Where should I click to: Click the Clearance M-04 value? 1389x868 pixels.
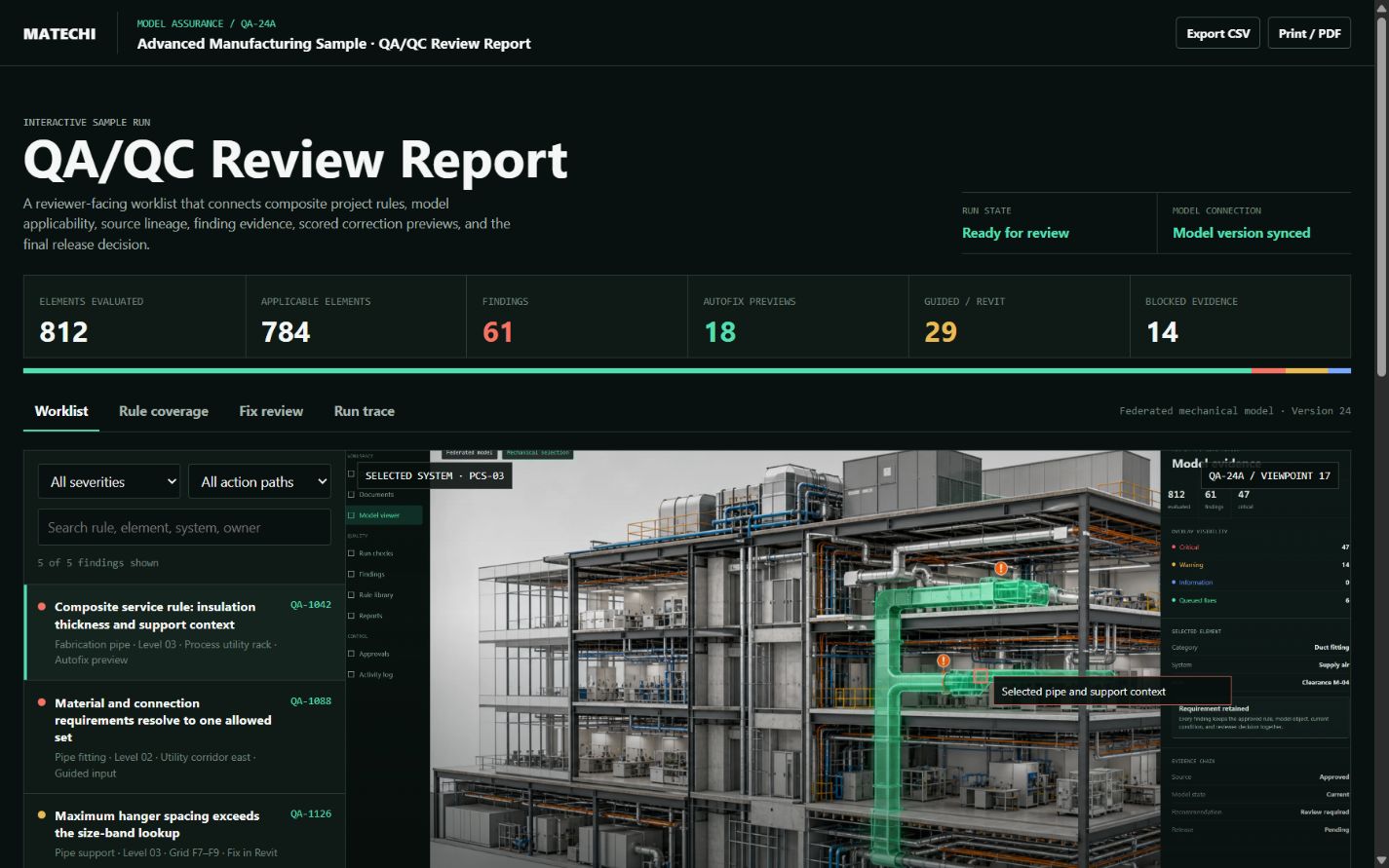(1326, 683)
